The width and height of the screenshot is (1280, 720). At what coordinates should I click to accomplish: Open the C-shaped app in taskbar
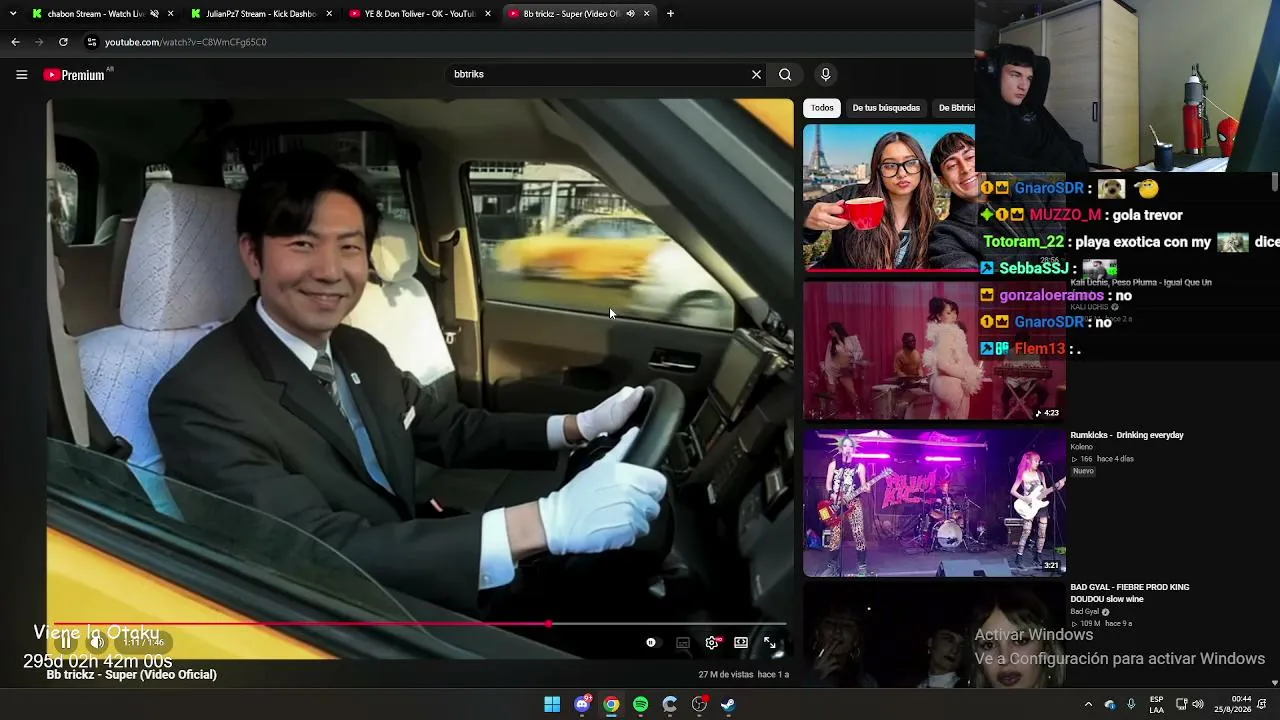coord(670,704)
